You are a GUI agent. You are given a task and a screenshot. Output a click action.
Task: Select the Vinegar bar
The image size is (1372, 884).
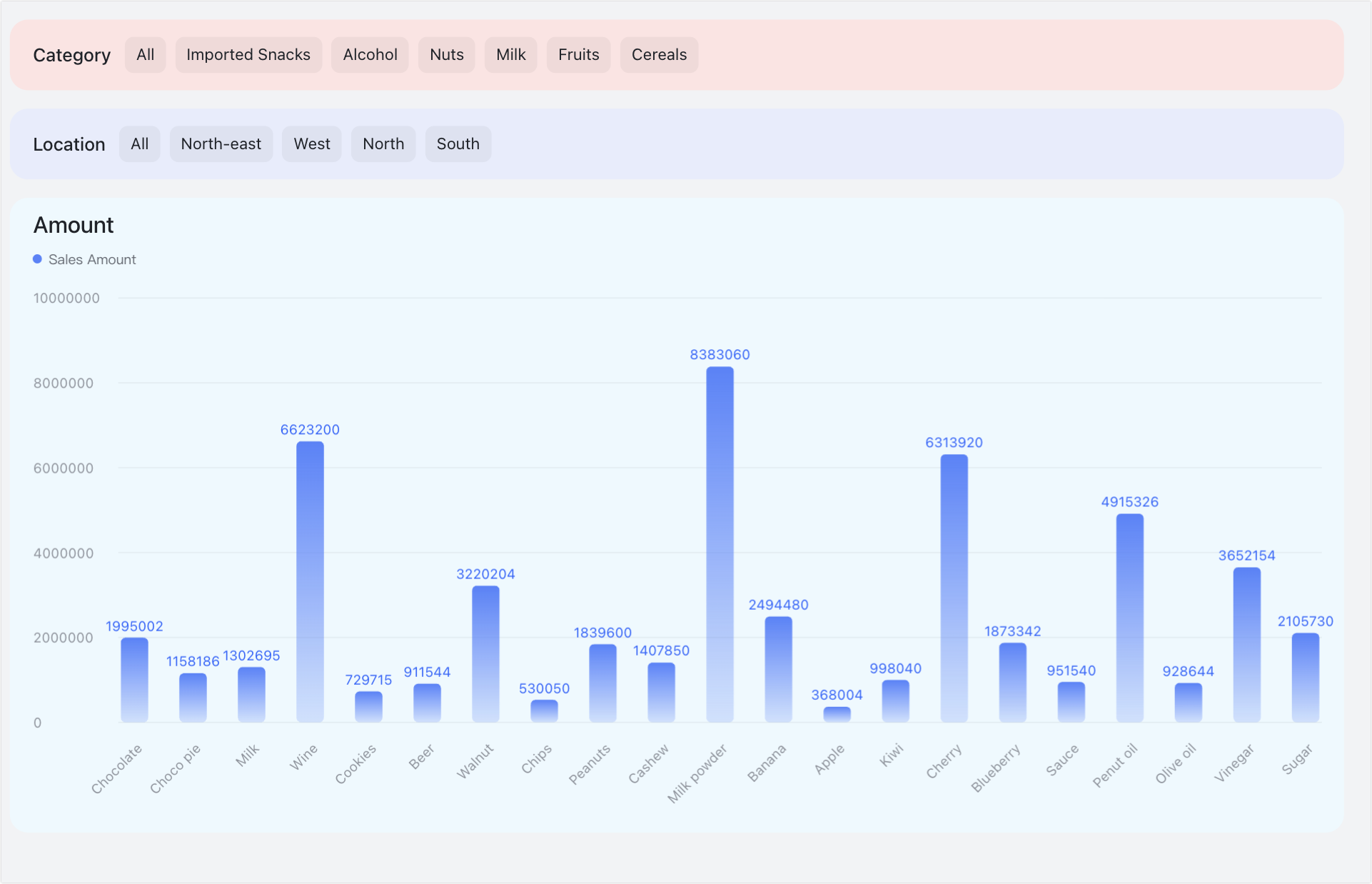coord(1246,645)
